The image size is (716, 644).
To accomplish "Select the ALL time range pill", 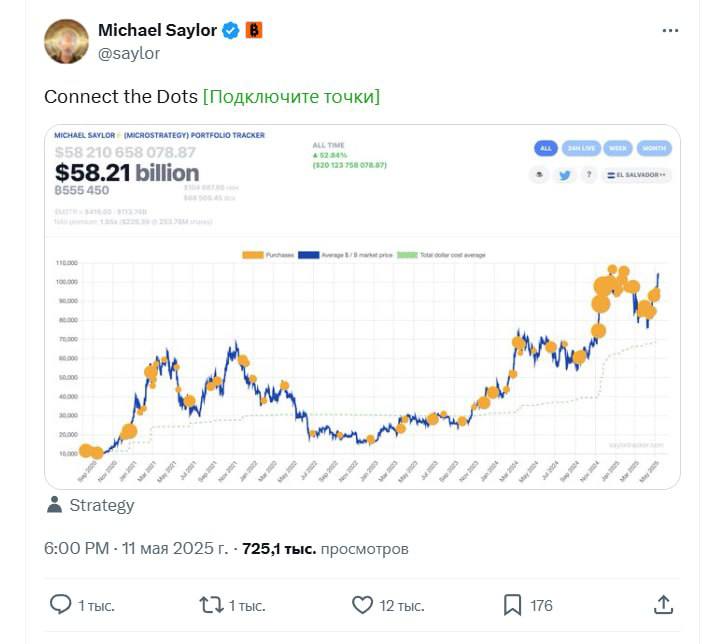I will (x=546, y=148).
